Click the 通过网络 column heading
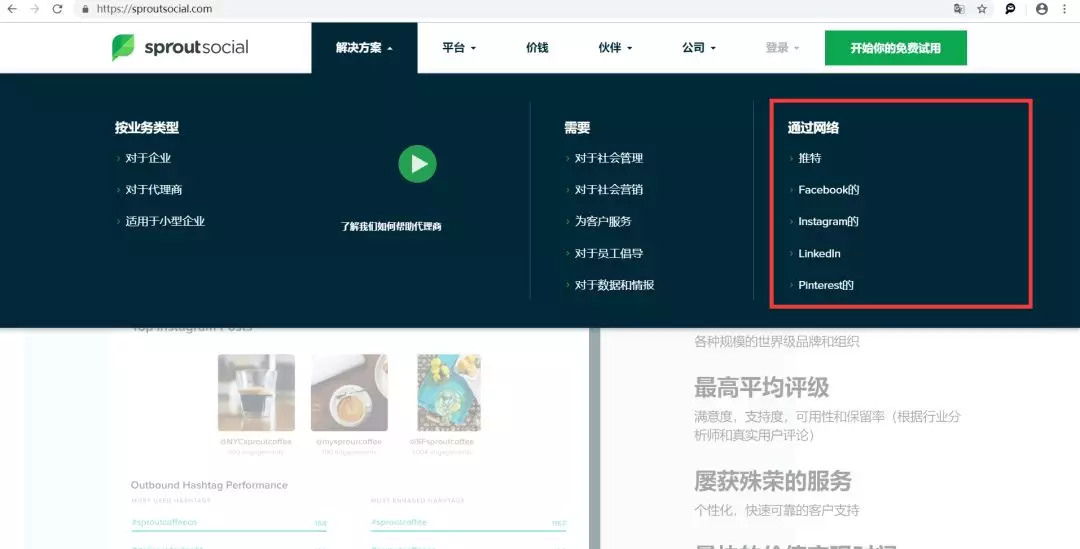The width and height of the screenshot is (1080, 549). pos(813,127)
